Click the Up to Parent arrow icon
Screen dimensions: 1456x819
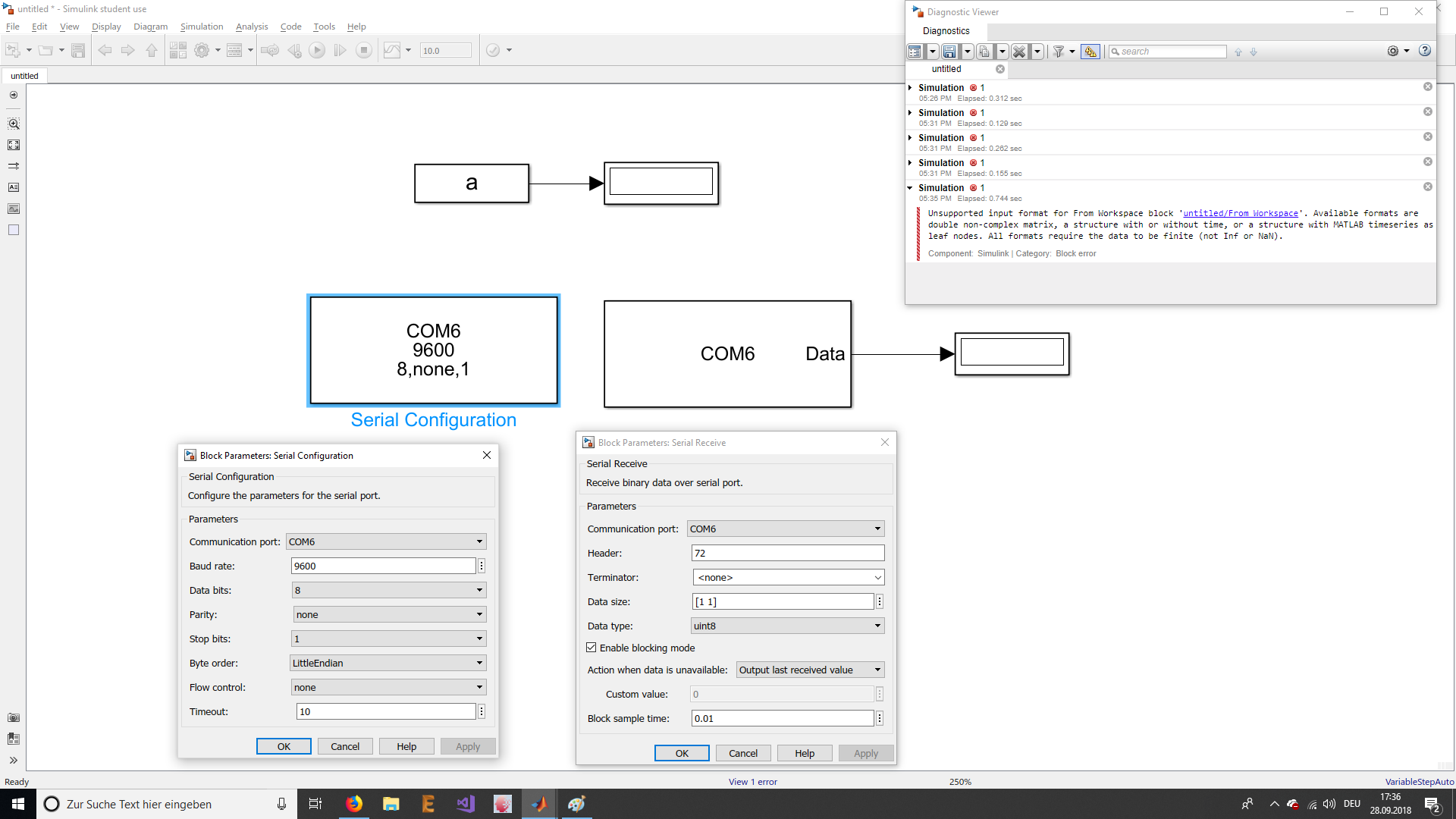(x=152, y=50)
